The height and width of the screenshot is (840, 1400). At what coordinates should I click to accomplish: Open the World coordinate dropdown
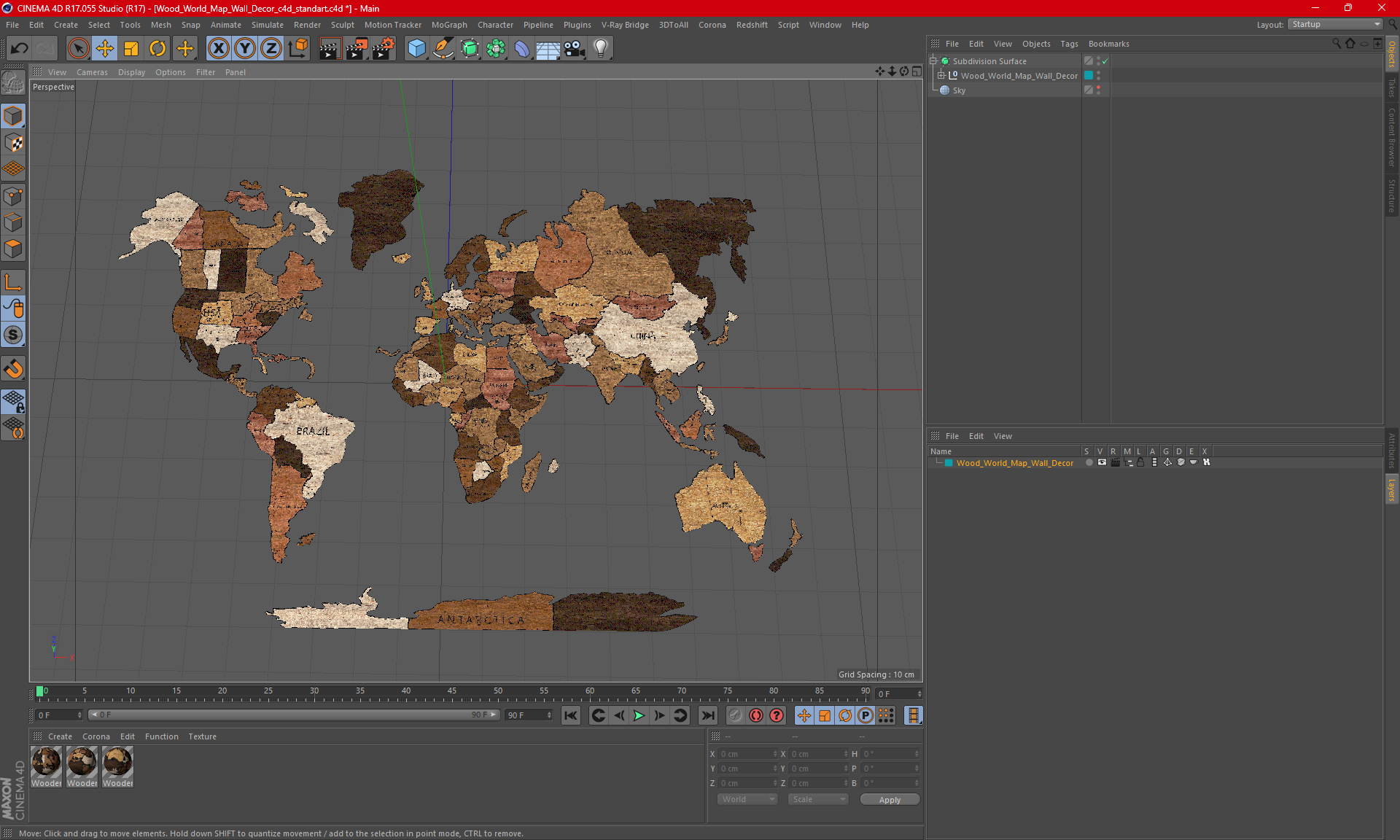pyautogui.click(x=747, y=799)
